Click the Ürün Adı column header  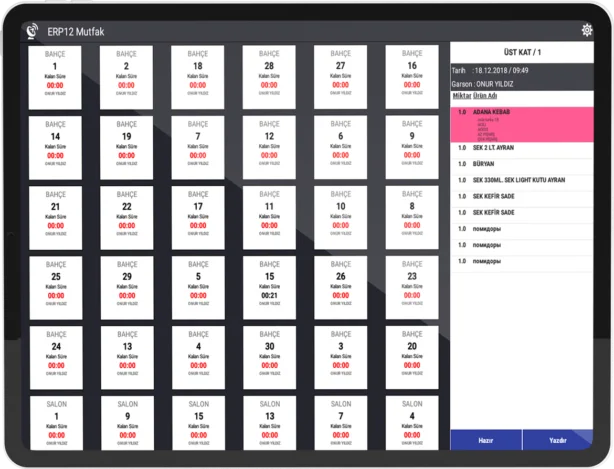pos(485,96)
